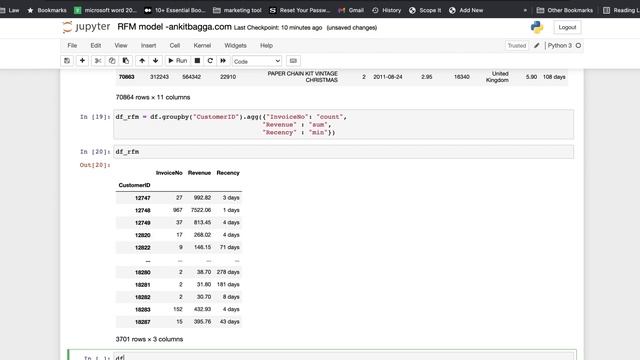Open the Bookmarks star folder

click(x=47, y=10)
